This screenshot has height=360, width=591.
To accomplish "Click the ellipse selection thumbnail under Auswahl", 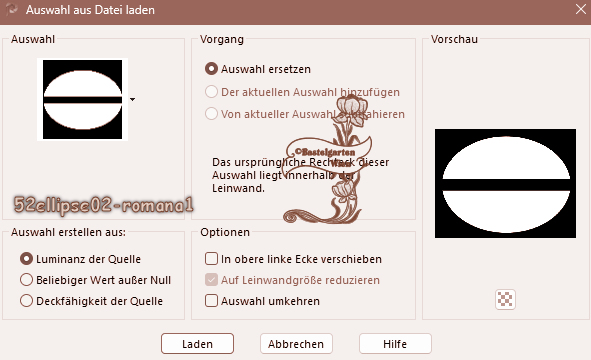I will coord(83,100).
